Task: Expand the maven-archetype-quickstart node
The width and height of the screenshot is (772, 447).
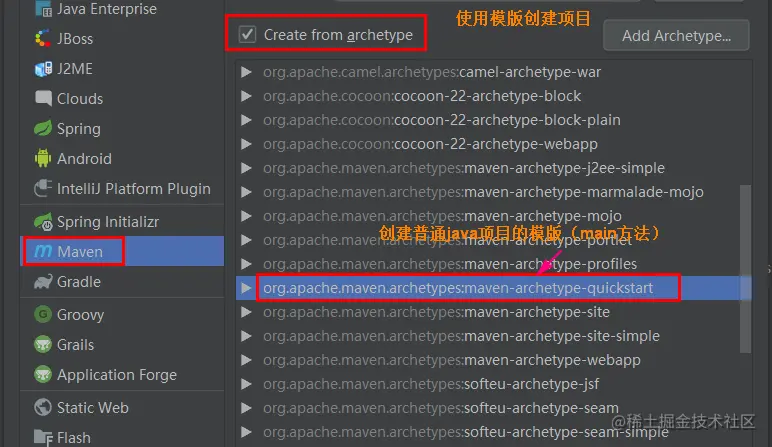Action: 246,287
